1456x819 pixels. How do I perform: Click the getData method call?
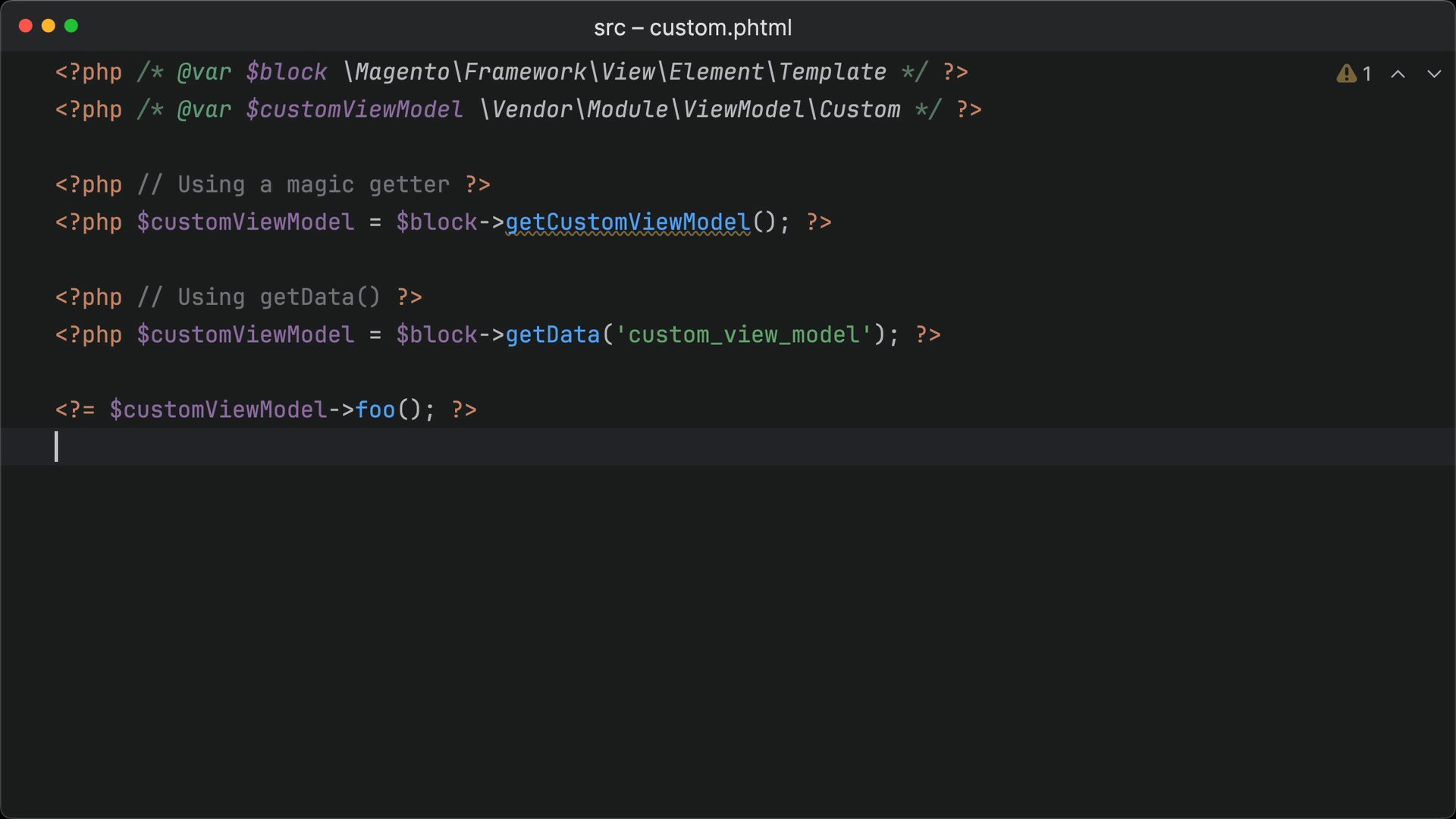tap(553, 334)
